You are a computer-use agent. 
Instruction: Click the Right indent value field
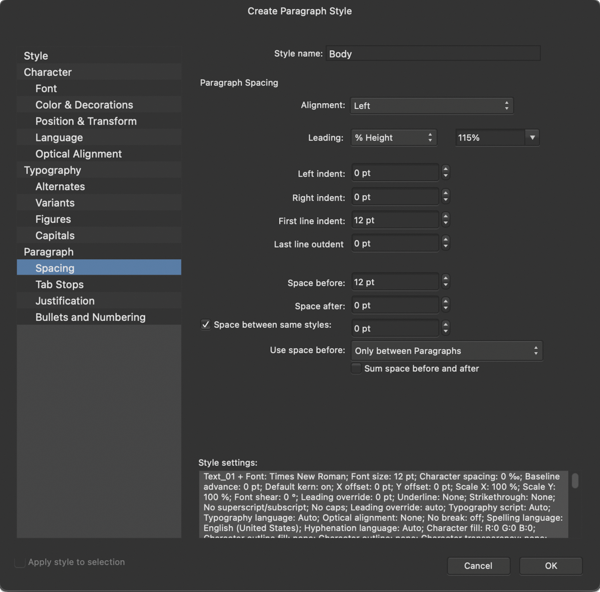coord(395,197)
